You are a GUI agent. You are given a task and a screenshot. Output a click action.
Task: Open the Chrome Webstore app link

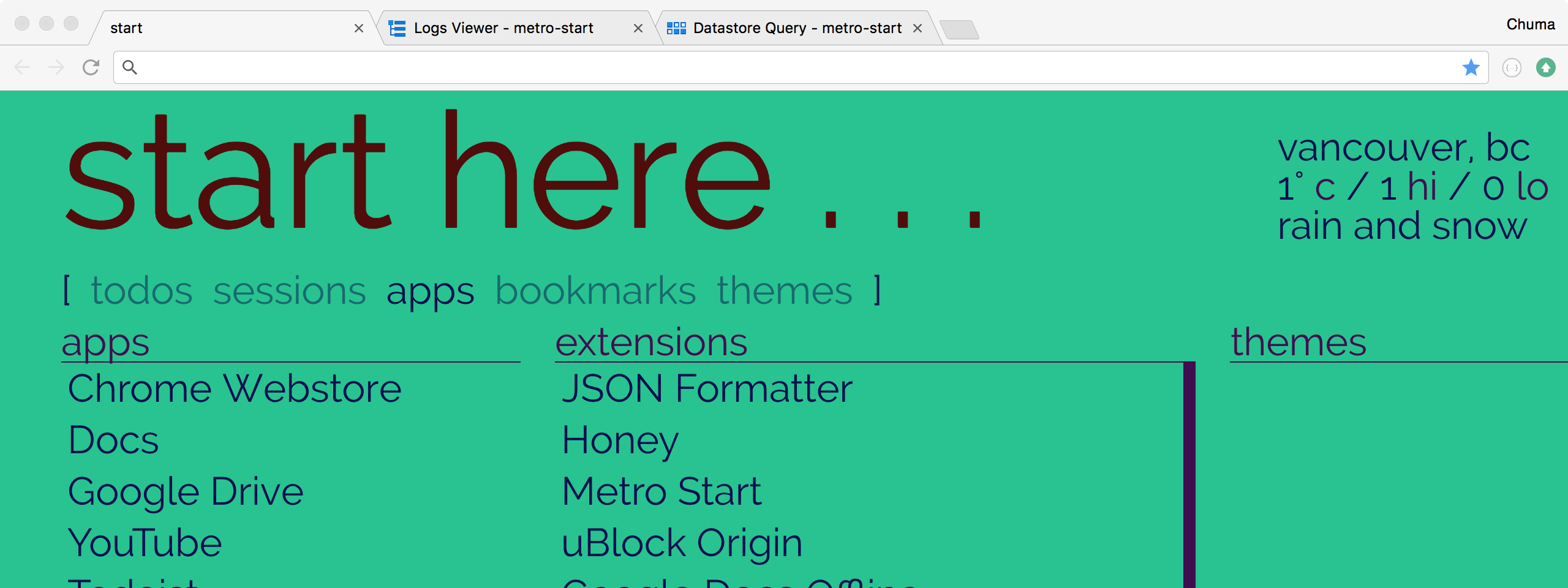235,388
